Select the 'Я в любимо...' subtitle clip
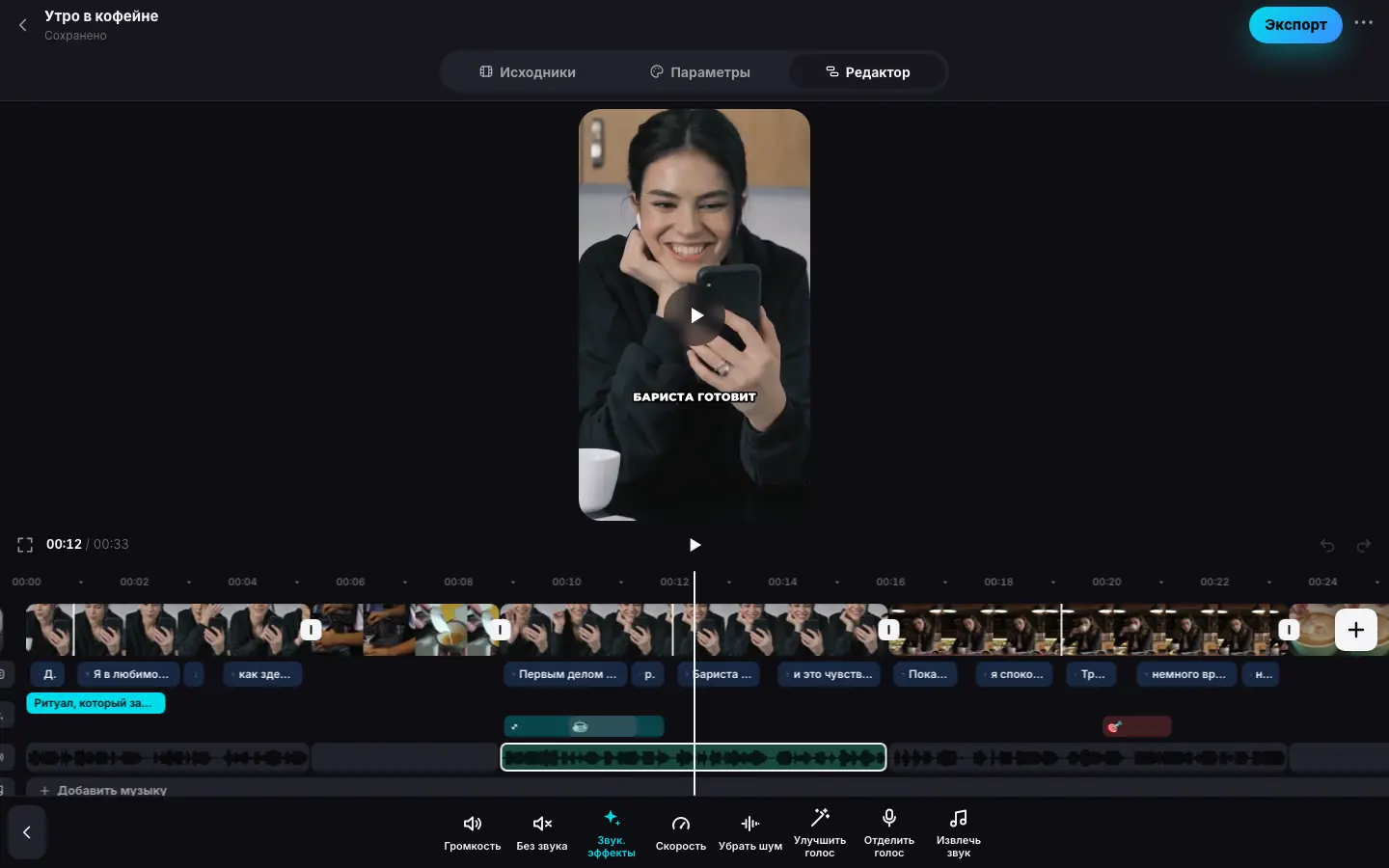The image size is (1389, 868). [129, 674]
